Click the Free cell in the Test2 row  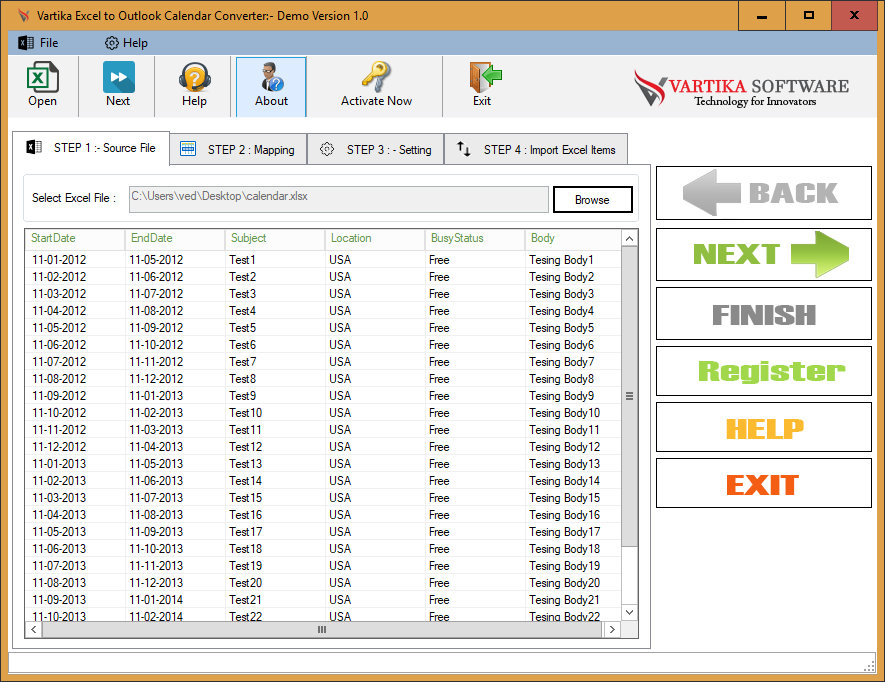(x=475, y=277)
